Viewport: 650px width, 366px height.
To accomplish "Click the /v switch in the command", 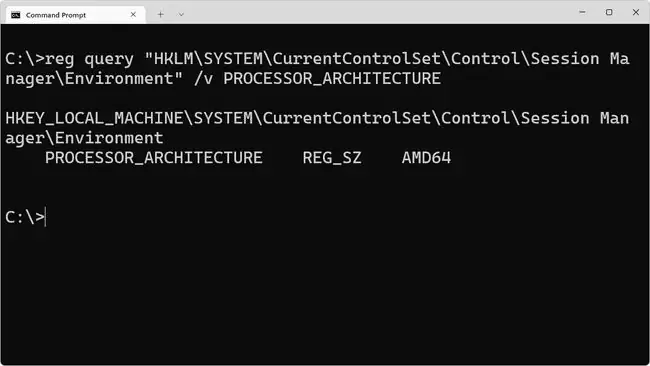I will (204, 79).
